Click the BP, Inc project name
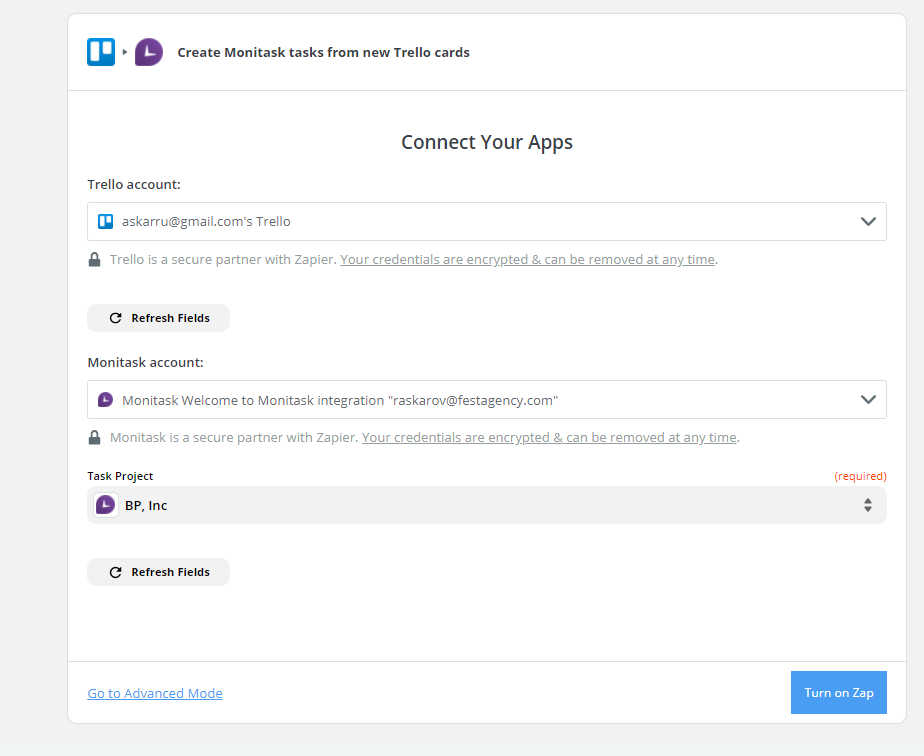This screenshot has width=924, height=756. [146, 506]
